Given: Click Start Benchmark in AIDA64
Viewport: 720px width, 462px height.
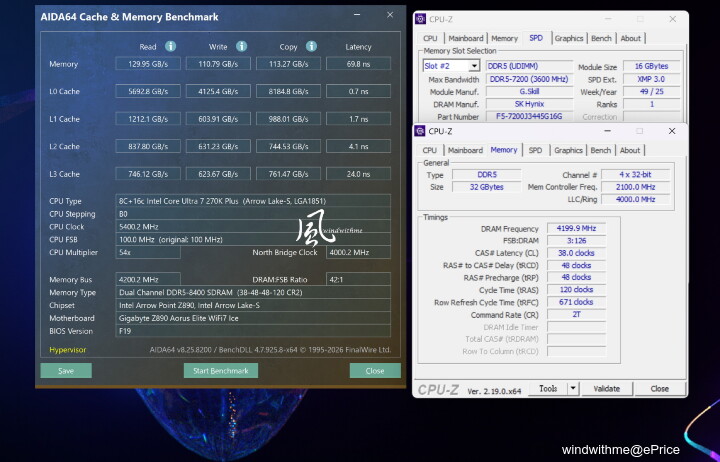Looking at the screenshot, I should pos(221,371).
